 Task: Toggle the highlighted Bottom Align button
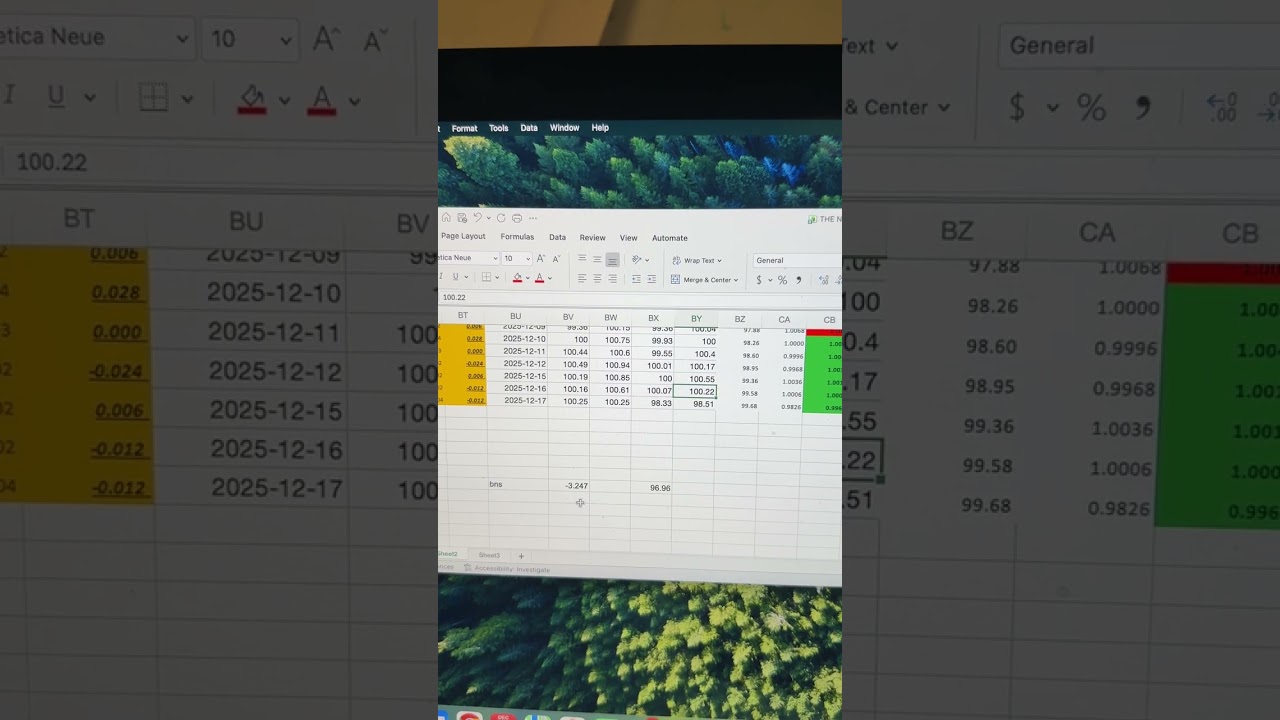click(x=612, y=259)
